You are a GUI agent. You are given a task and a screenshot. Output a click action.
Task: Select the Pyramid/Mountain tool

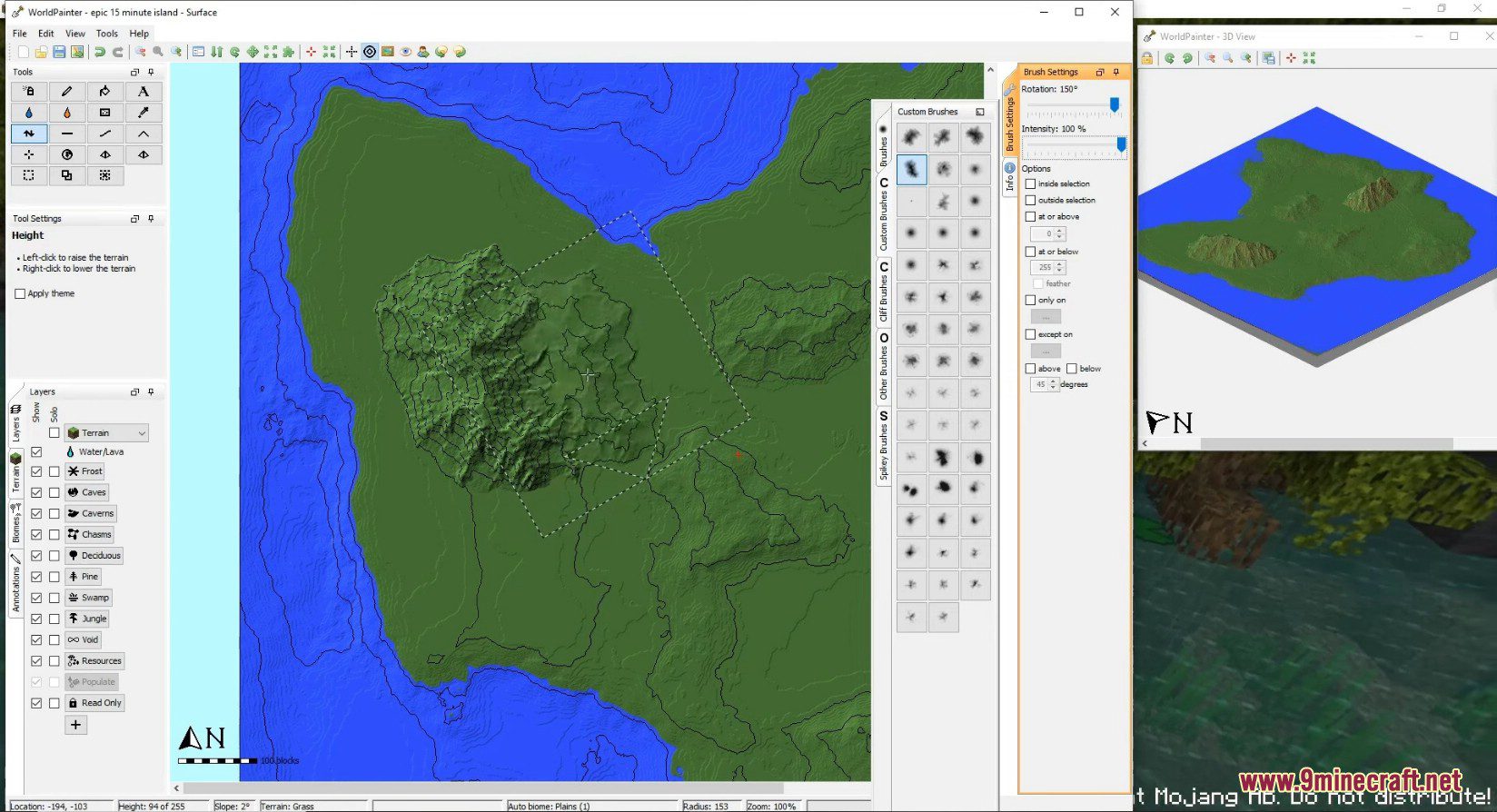144,134
